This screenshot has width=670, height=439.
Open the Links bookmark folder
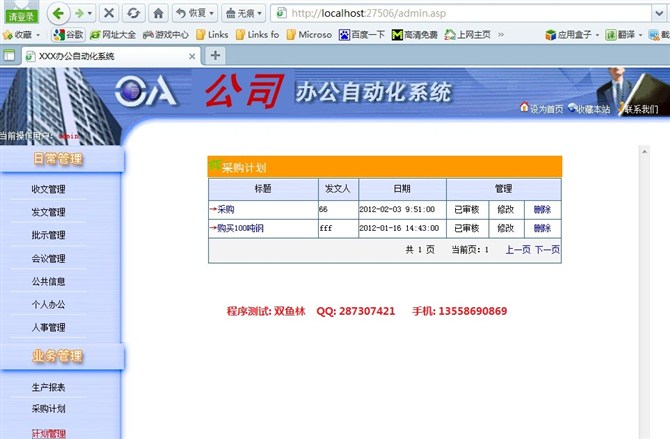212,35
